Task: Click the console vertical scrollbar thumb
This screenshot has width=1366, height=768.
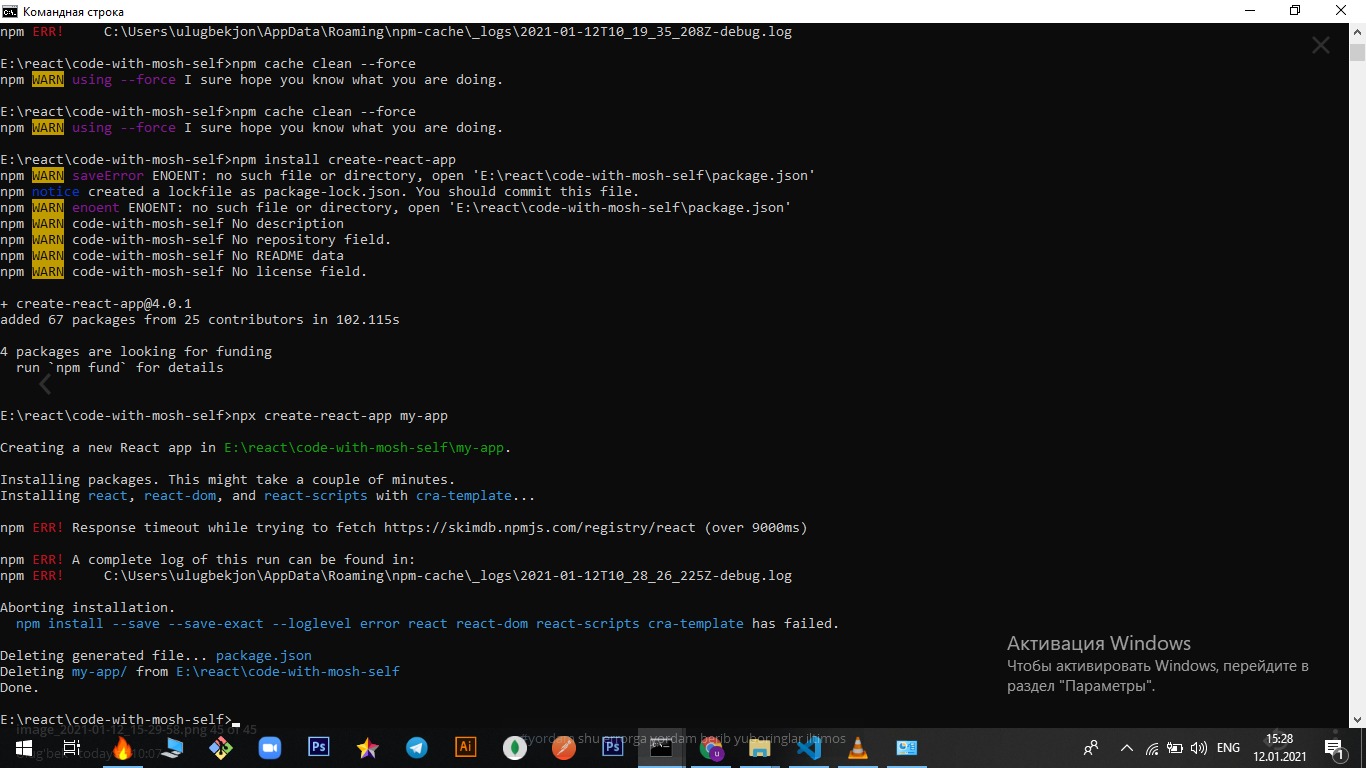Action: pos(1357,55)
